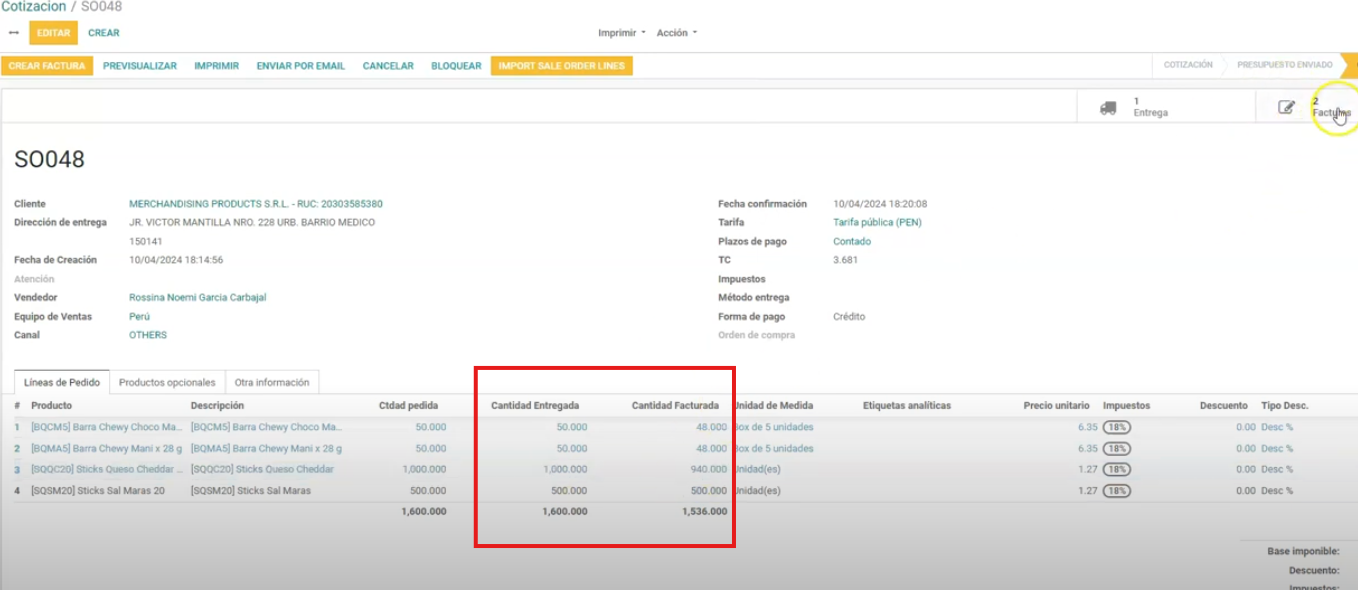Click 18% tax tag on first line
This screenshot has height=590, width=1358.
[1117, 428]
